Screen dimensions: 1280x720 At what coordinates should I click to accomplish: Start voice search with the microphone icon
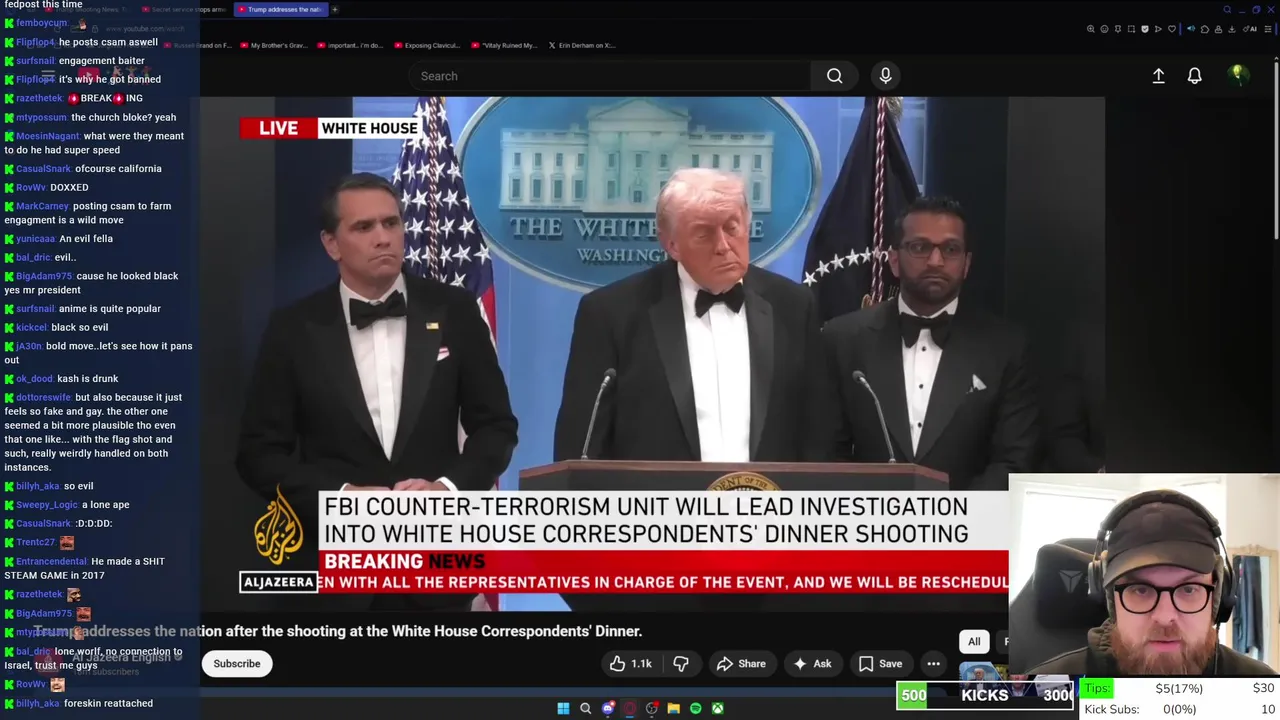point(885,76)
